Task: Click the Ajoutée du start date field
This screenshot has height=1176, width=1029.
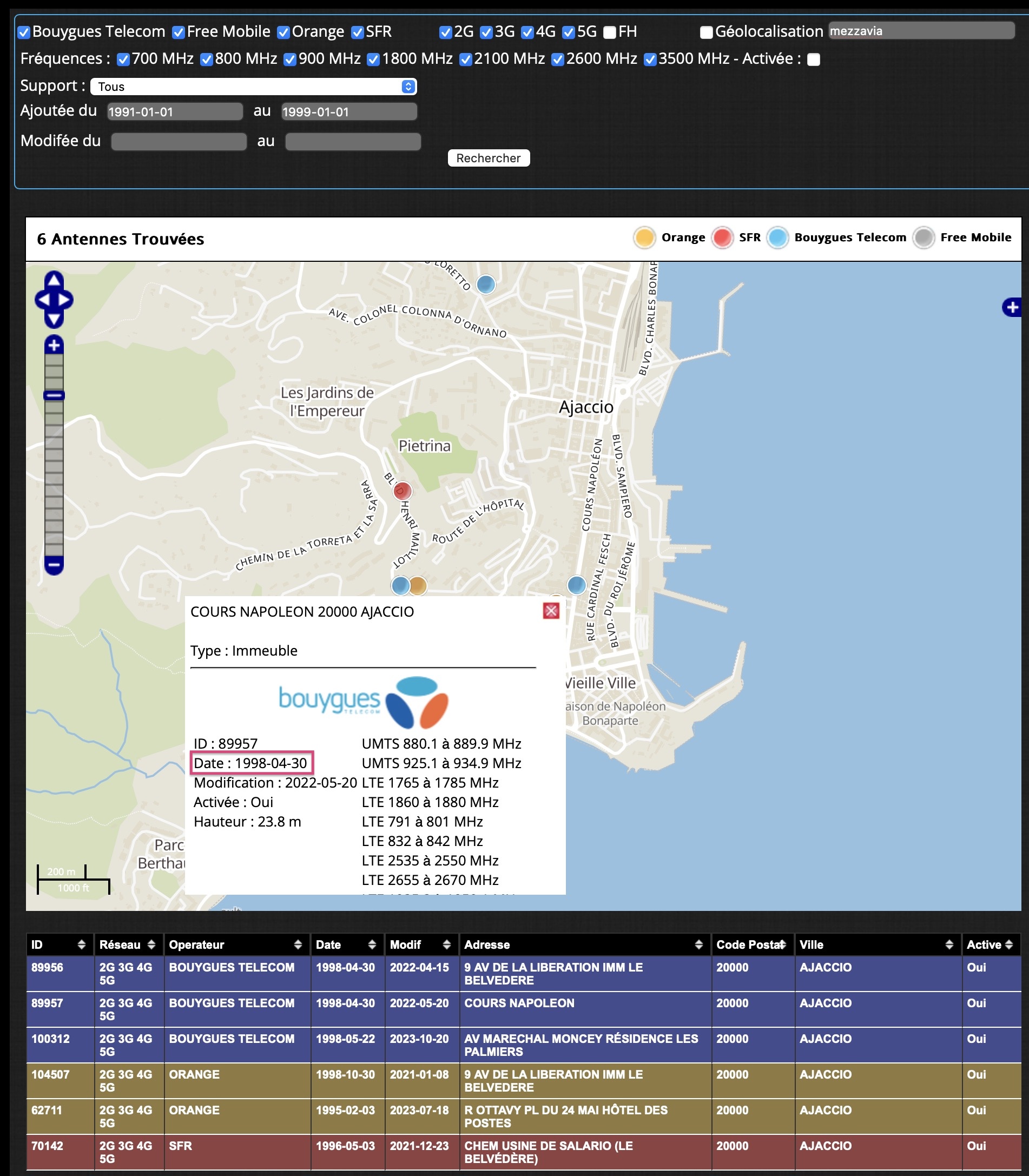Action: coord(175,111)
